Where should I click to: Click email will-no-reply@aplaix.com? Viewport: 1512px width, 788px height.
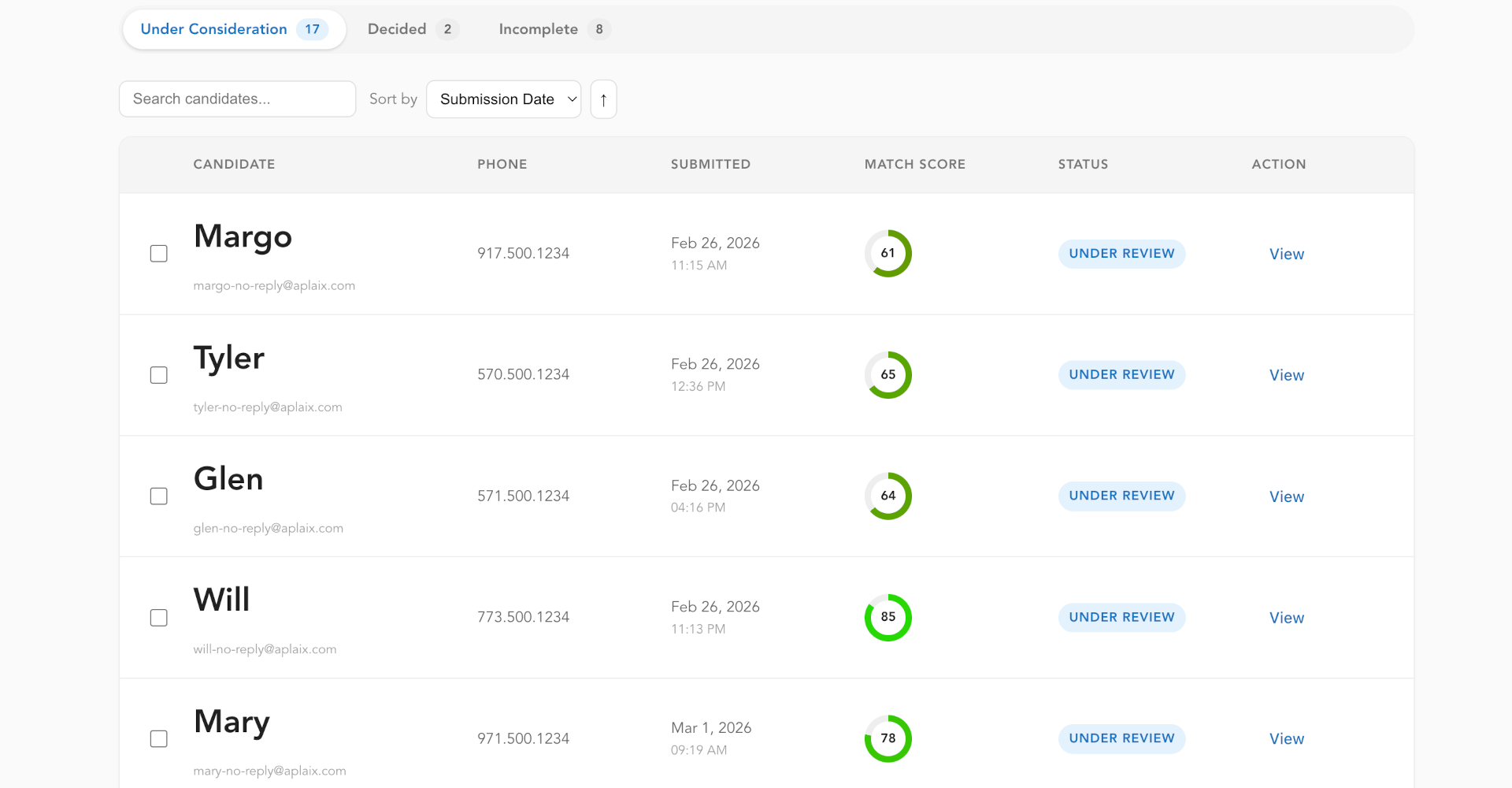pos(265,650)
